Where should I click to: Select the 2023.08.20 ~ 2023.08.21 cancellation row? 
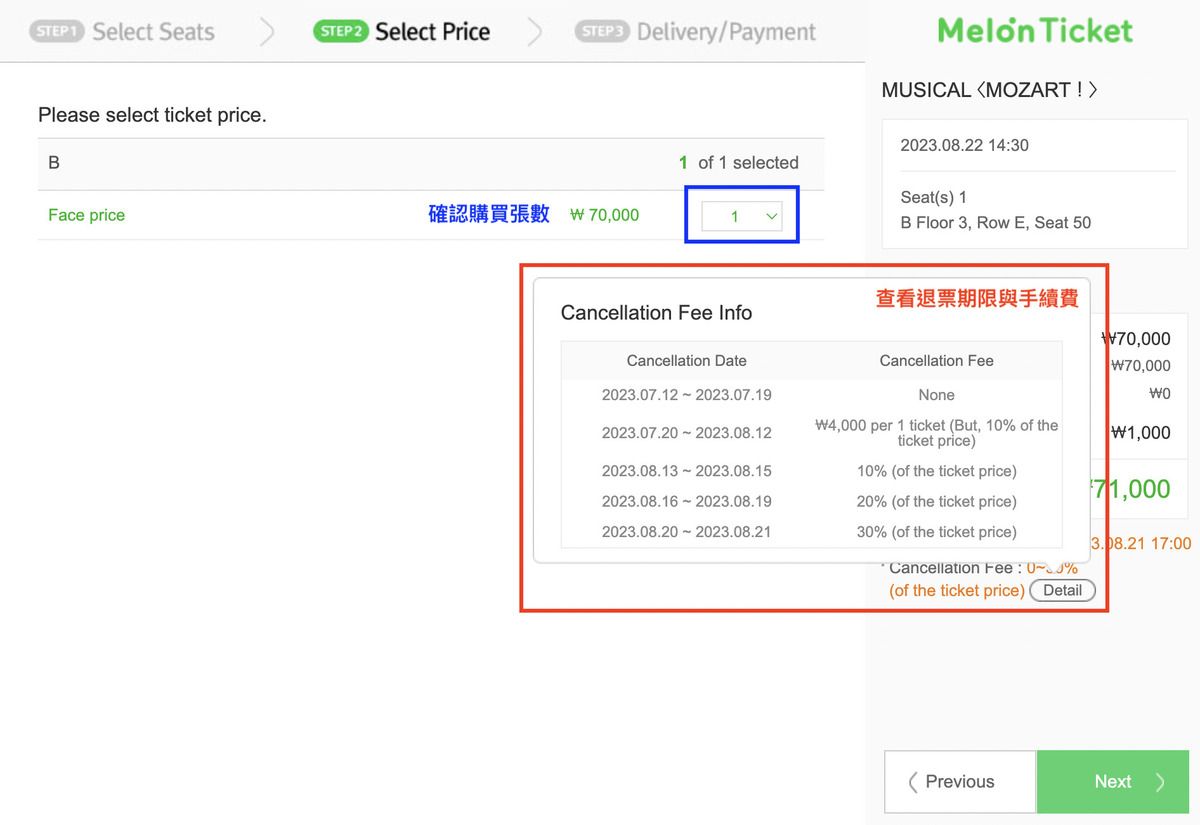click(687, 531)
